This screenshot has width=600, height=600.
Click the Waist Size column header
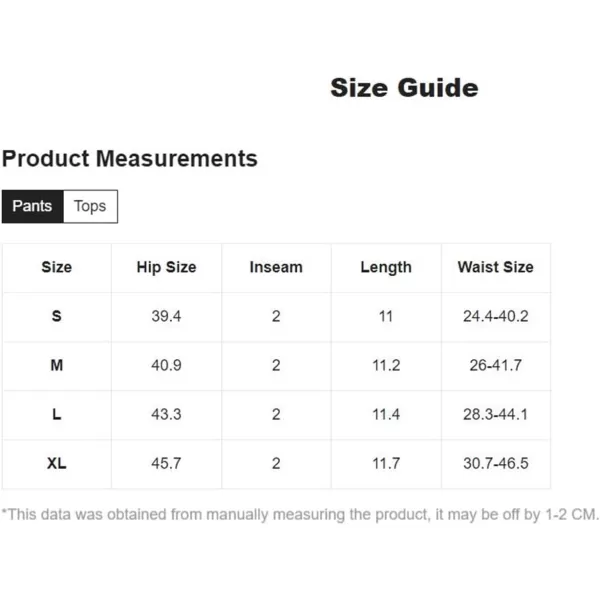click(x=496, y=267)
